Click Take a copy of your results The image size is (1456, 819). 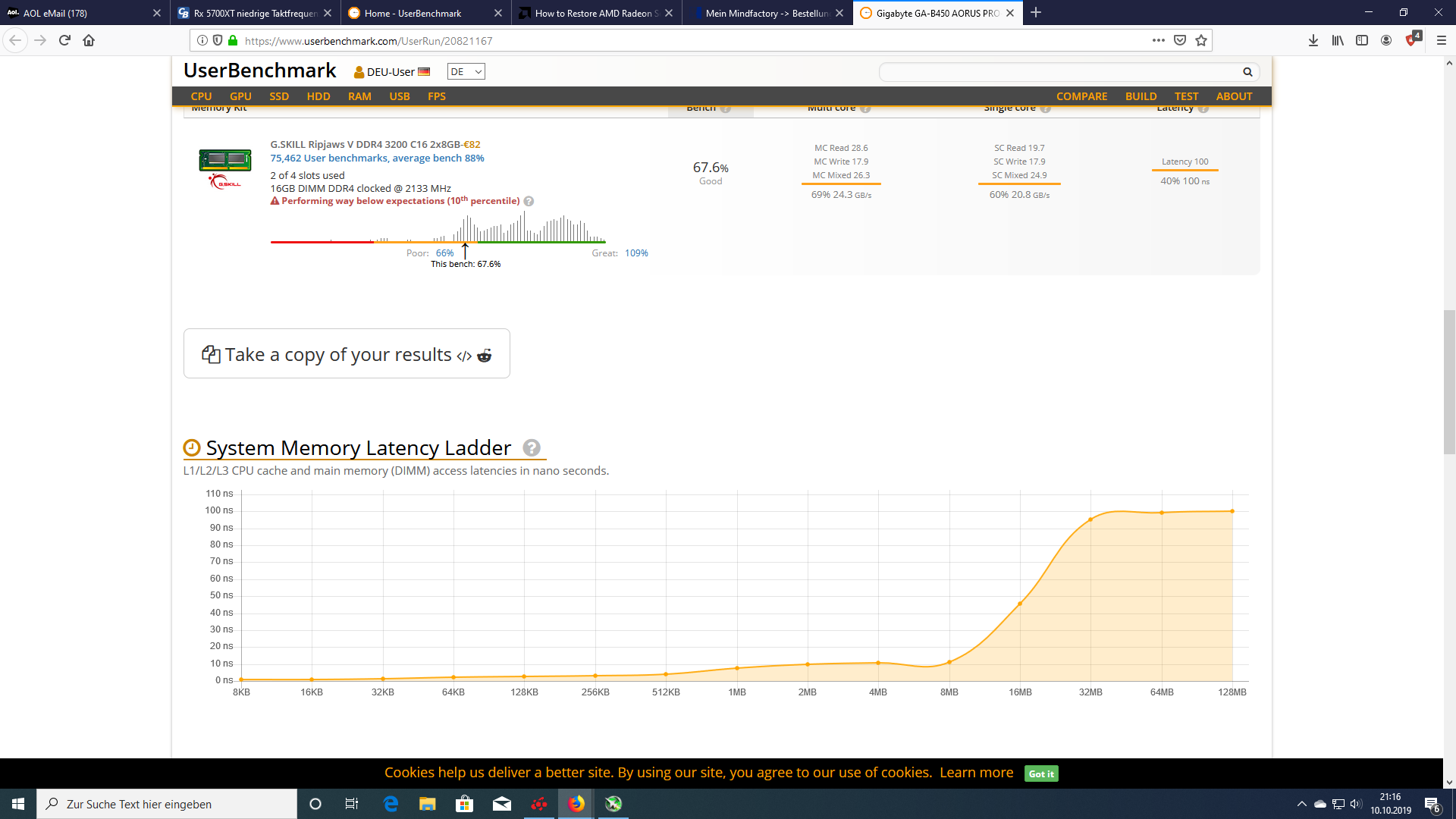[338, 355]
